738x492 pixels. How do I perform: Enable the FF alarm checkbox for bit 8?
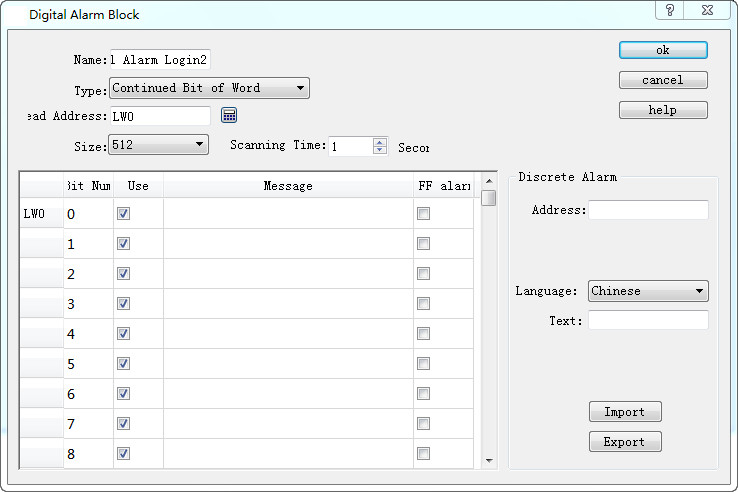423,453
